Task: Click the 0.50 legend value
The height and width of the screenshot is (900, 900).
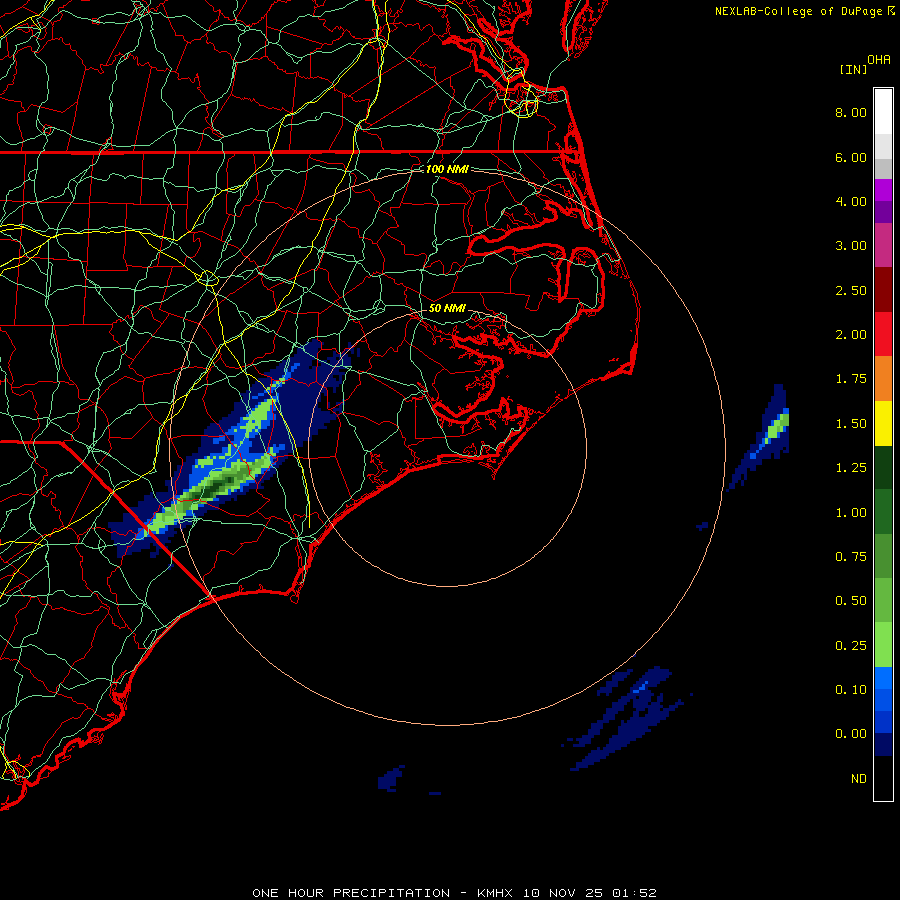Action: [x=851, y=601]
